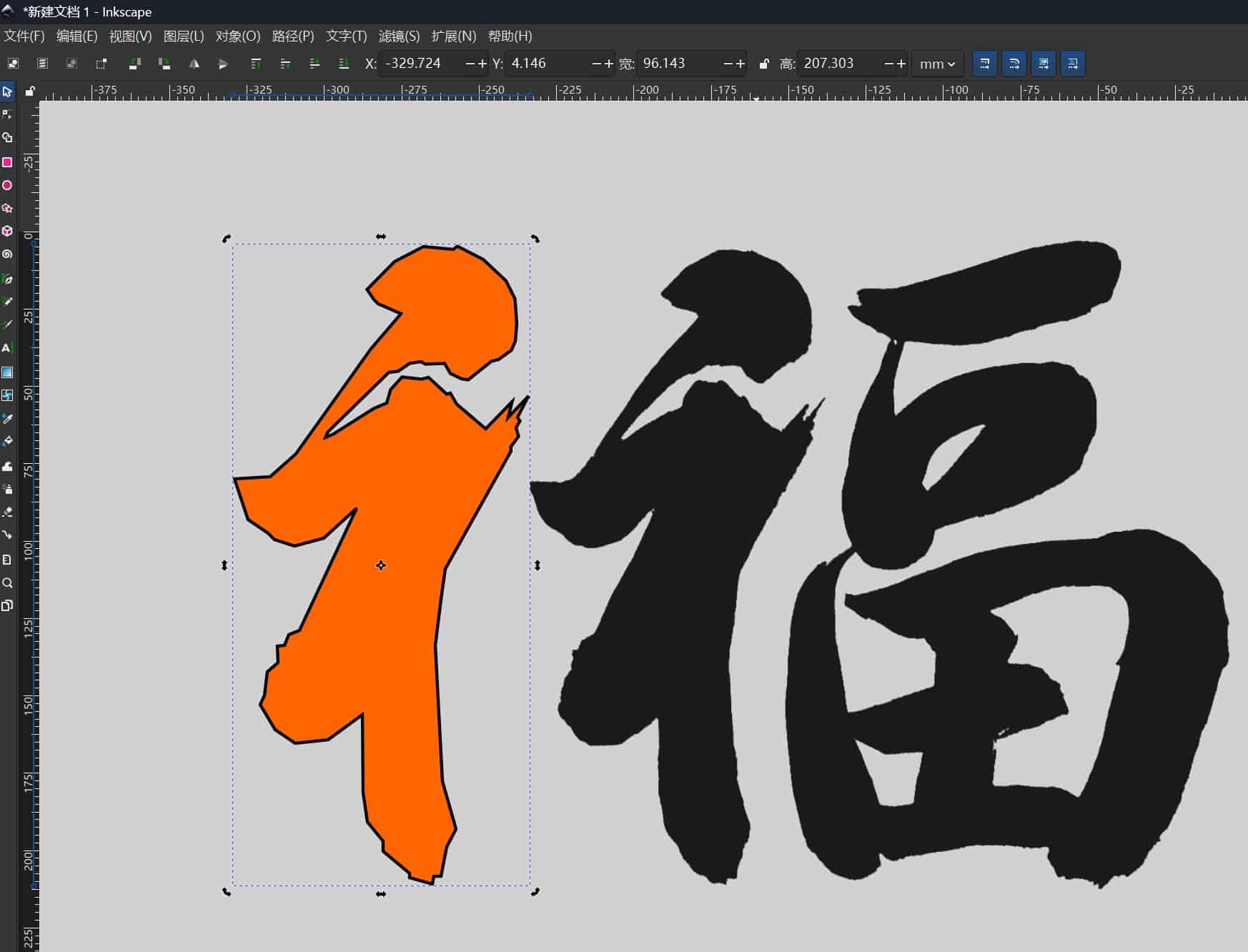Toggle the guide lock at ruler corner
1248x952 pixels.
[29, 91]
